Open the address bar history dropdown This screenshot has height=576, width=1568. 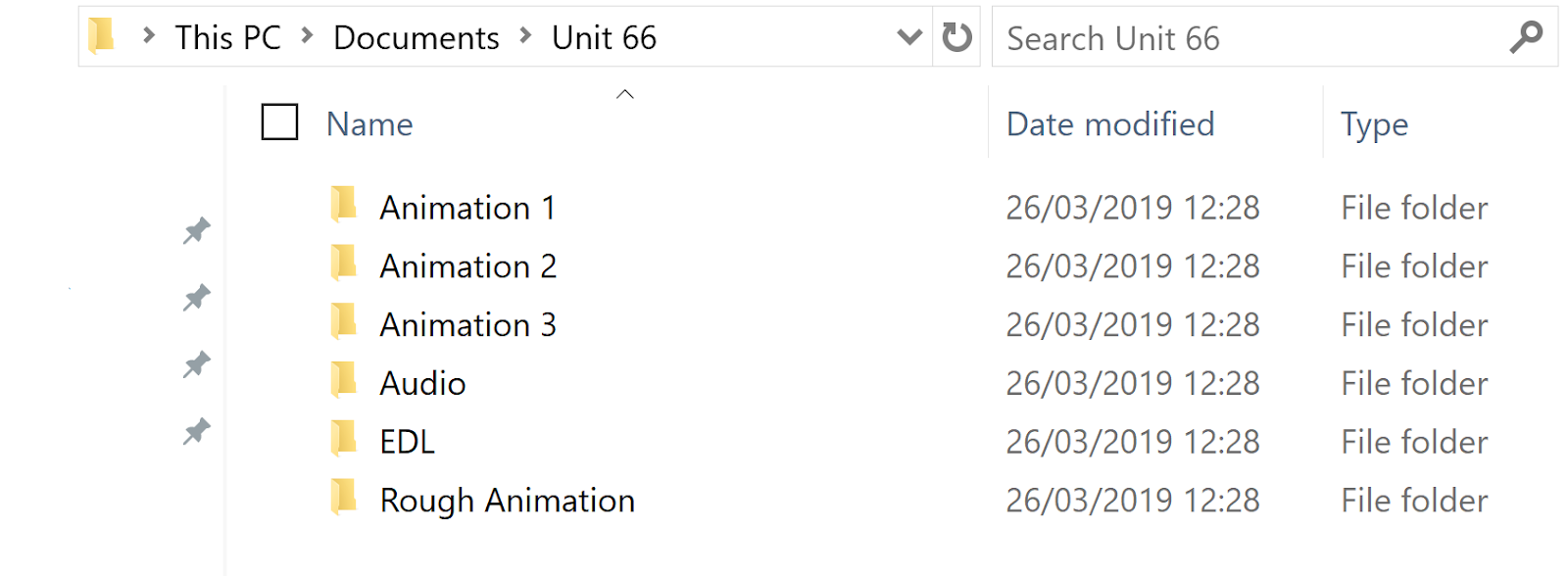tap(909, 37)
